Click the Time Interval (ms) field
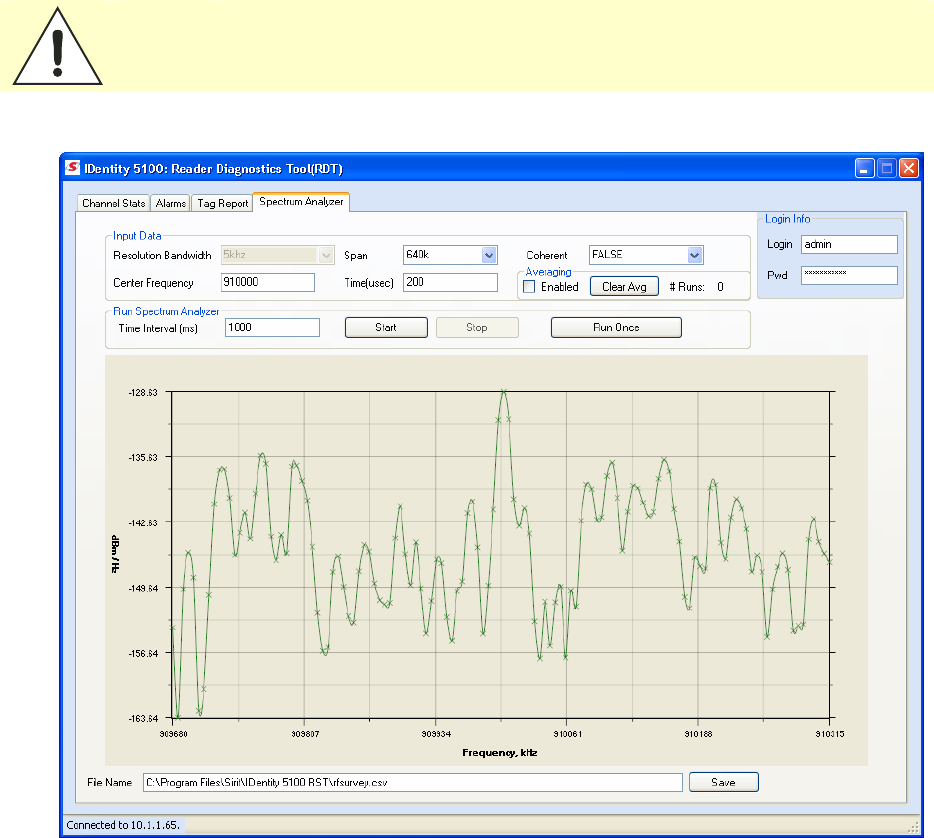The height and width of the screenshot is (838, 934). (x=272, y=328)
